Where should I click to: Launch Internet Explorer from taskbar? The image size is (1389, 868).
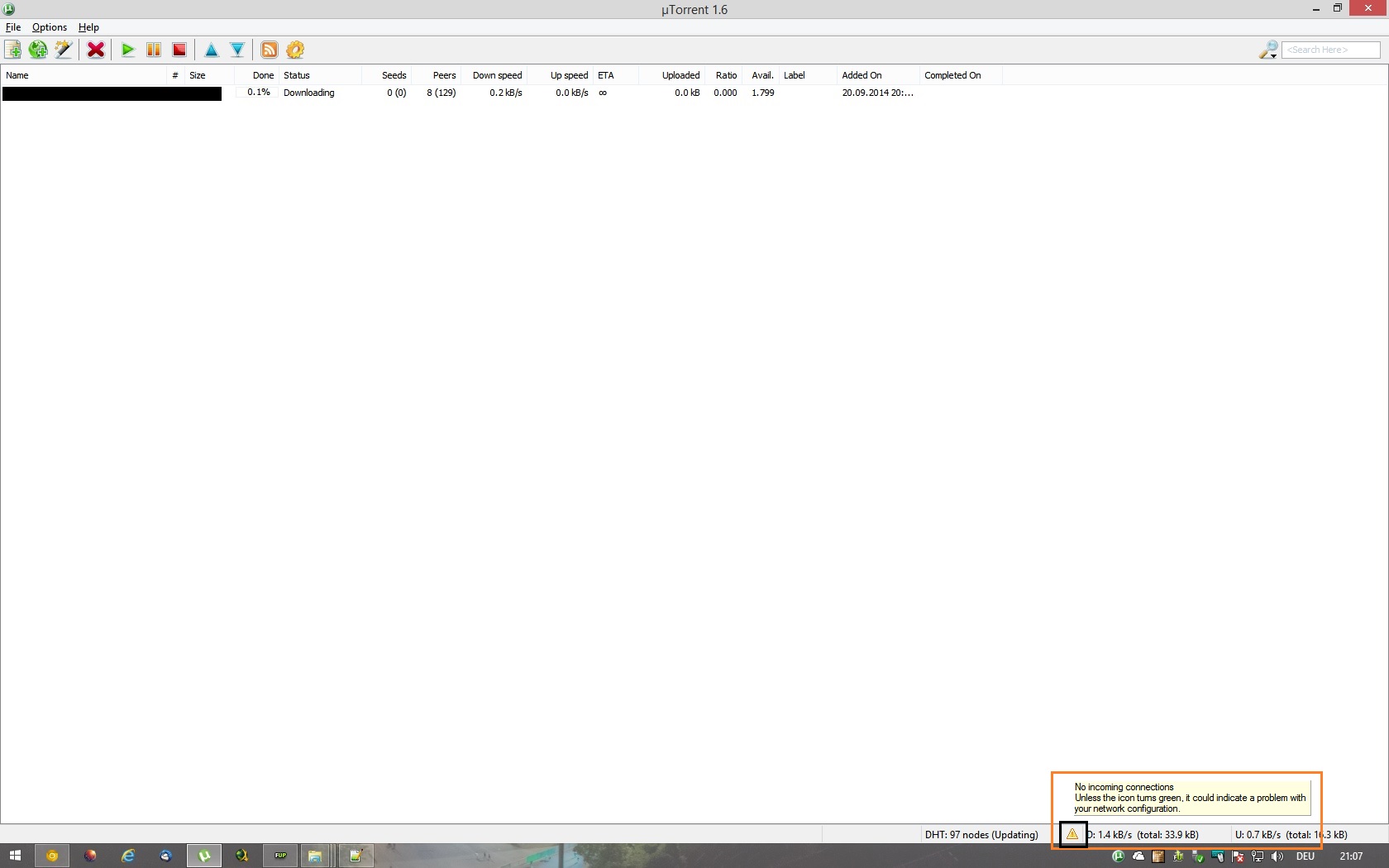(x=128, y=856)
